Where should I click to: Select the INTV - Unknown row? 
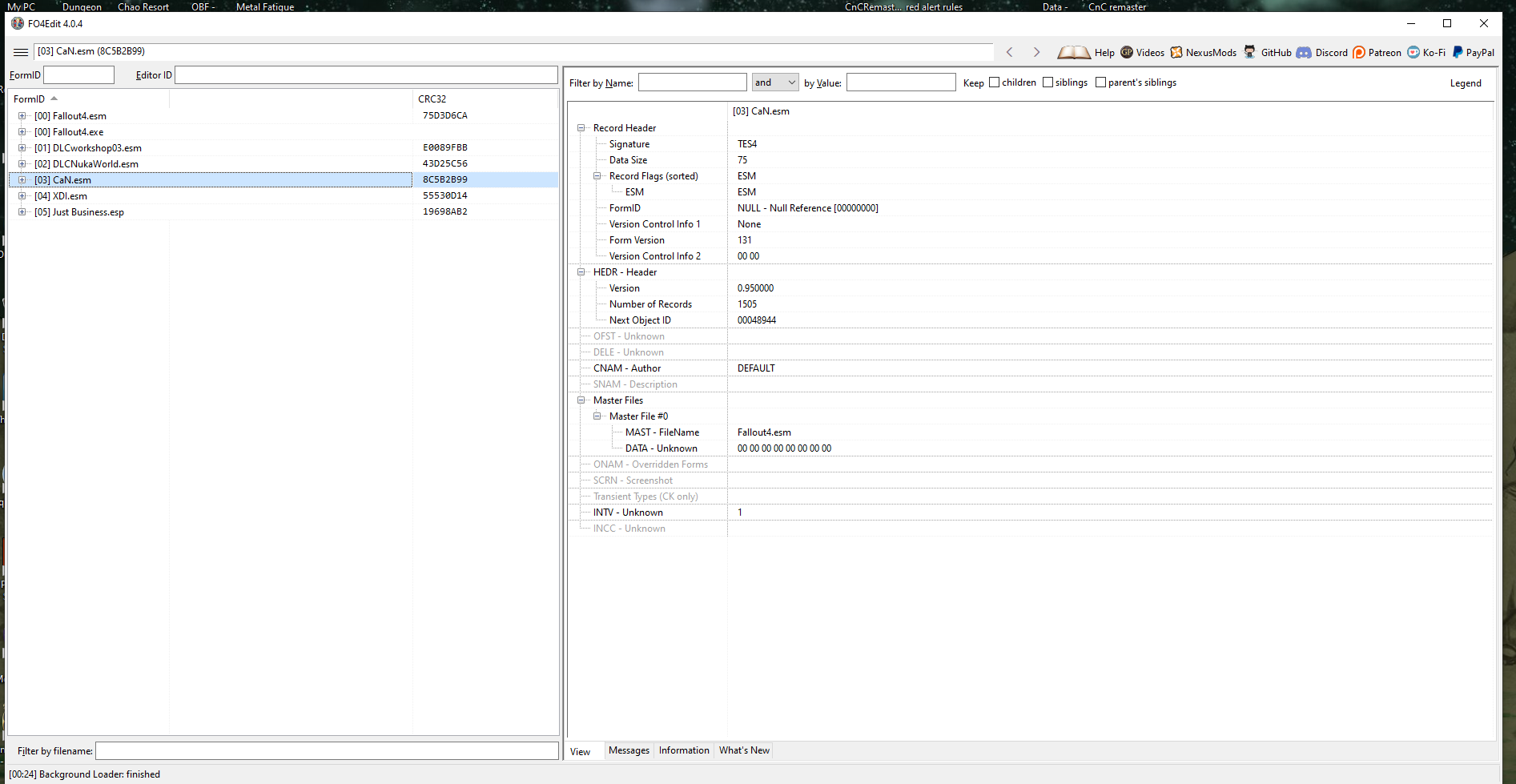click(1029, 513)
